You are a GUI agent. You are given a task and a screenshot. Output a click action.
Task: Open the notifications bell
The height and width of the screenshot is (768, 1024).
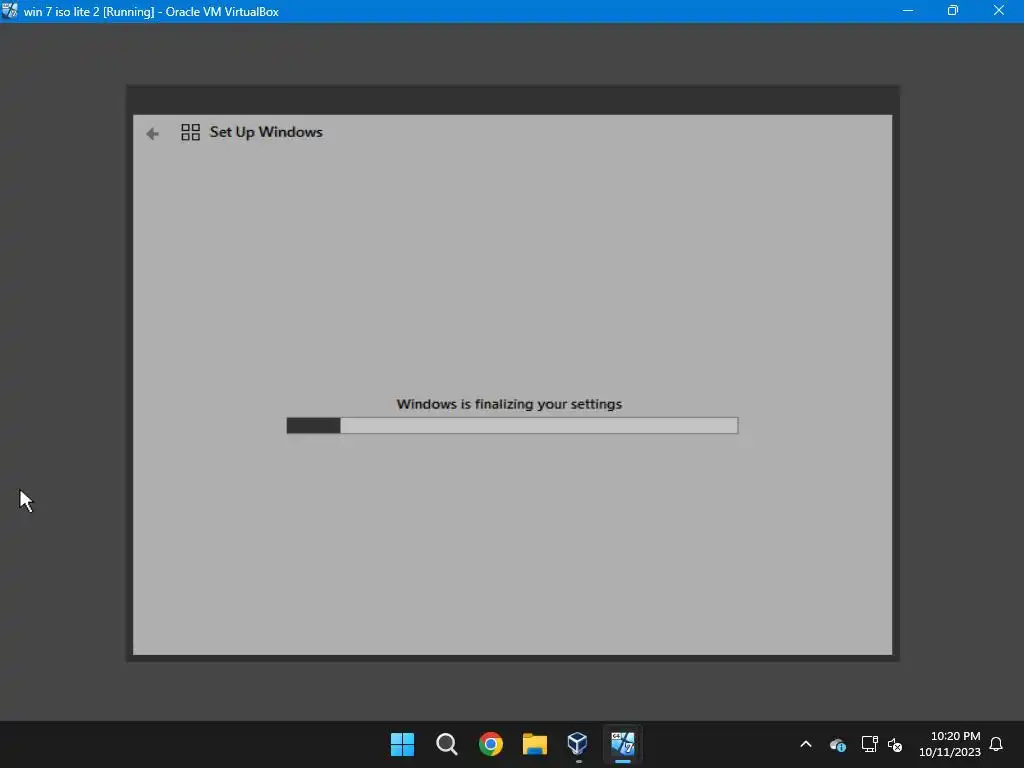[996, 744]
